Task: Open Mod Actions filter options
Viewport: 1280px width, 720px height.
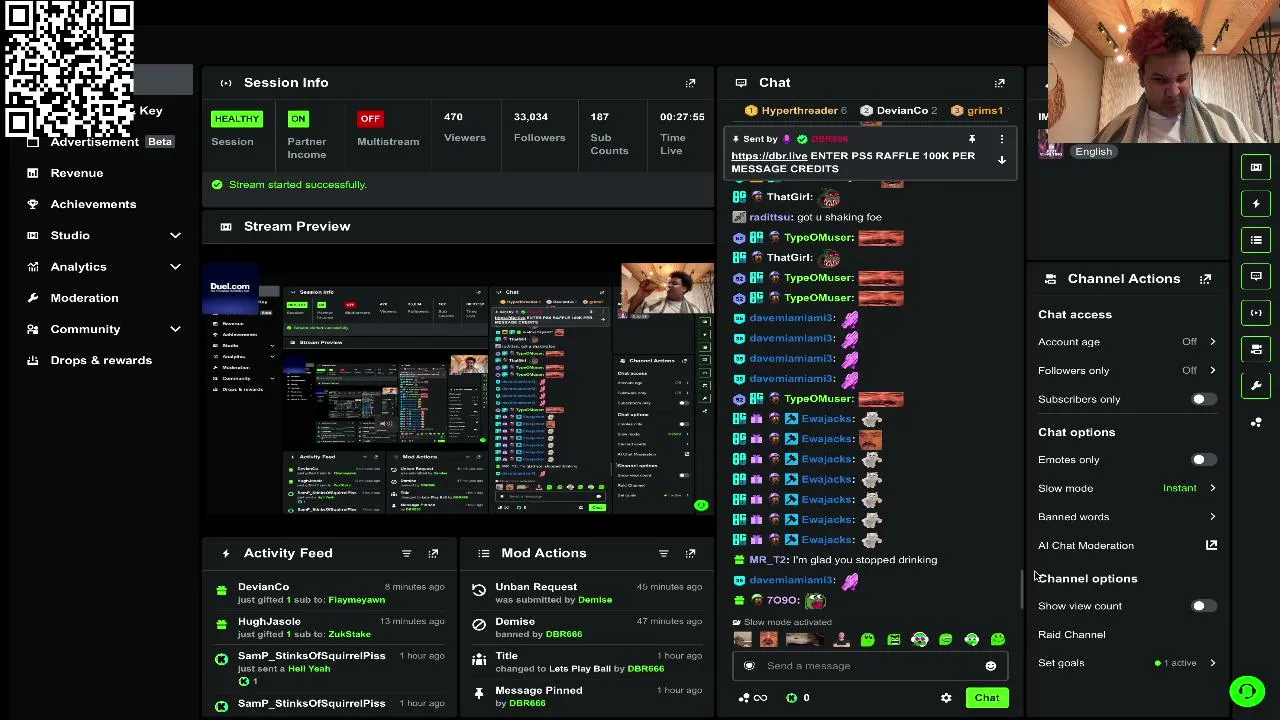Action: point(663,553)
